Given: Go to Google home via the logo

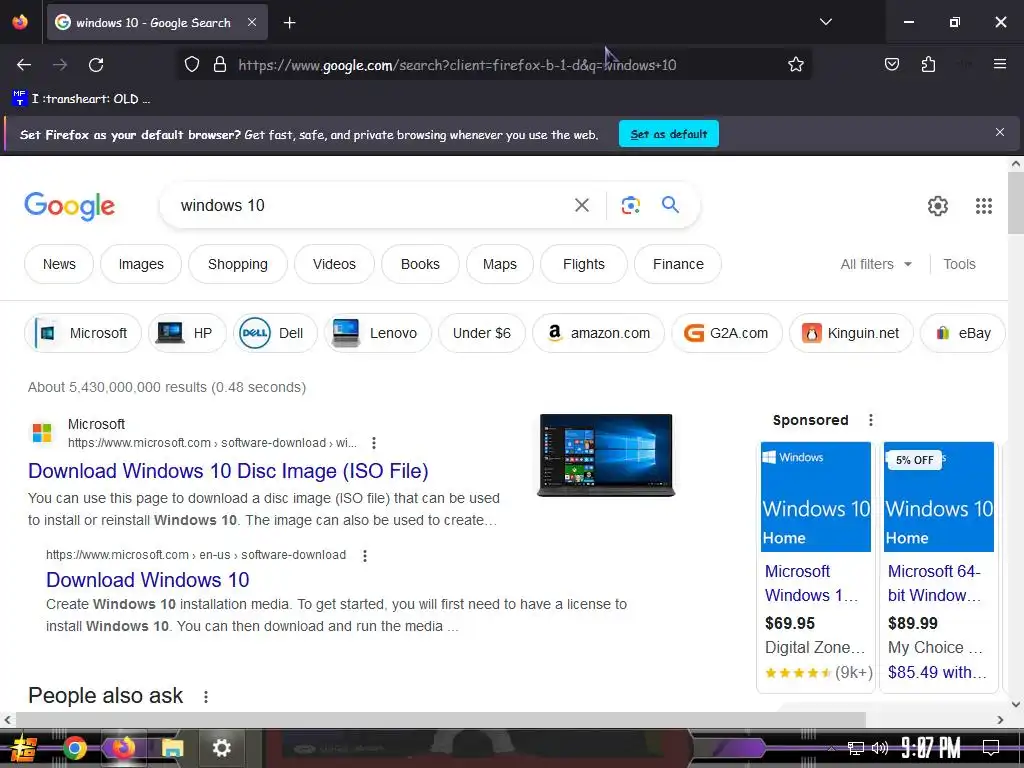Looking at the screenshot, I should click(x=69, y=206).
